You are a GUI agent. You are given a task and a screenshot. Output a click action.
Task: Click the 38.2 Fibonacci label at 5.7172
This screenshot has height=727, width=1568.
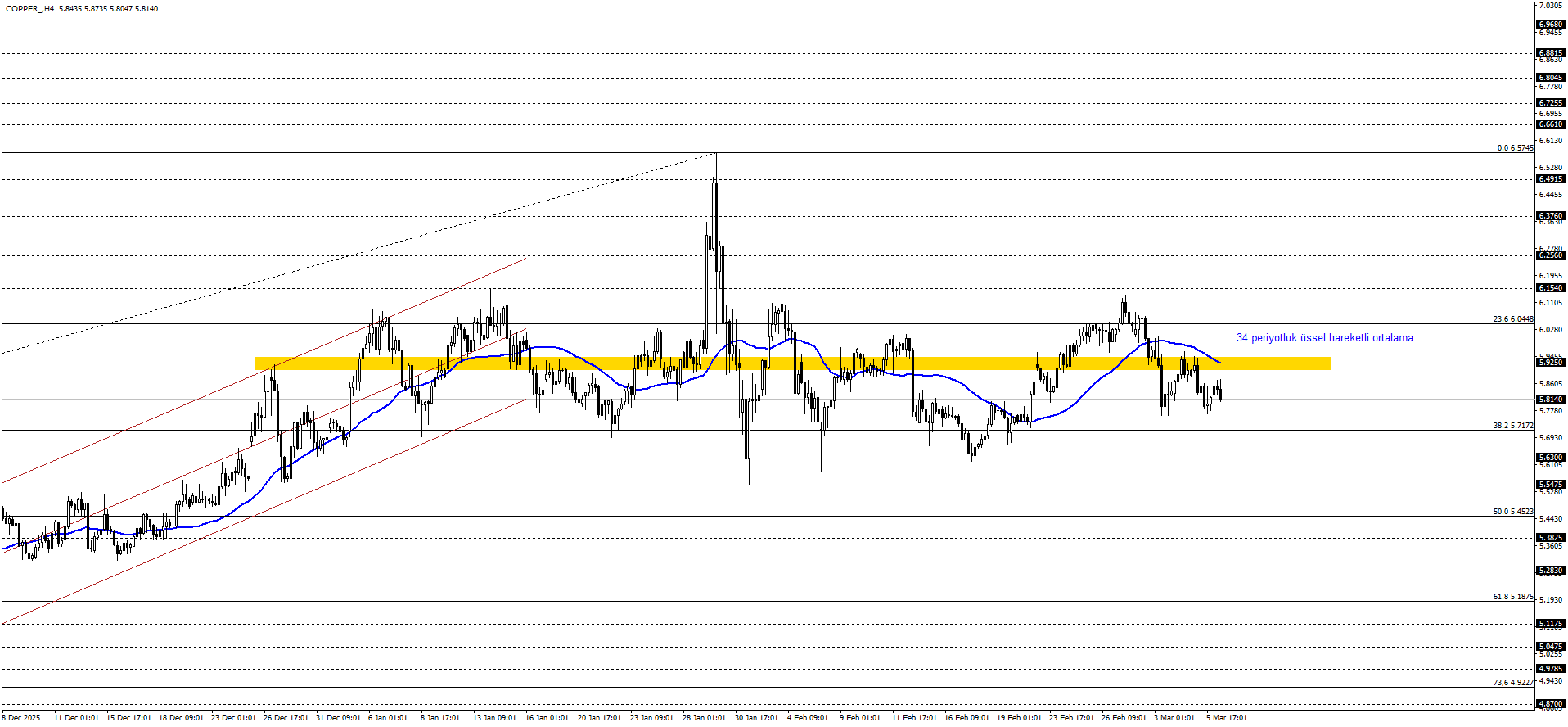point(1512,426)
